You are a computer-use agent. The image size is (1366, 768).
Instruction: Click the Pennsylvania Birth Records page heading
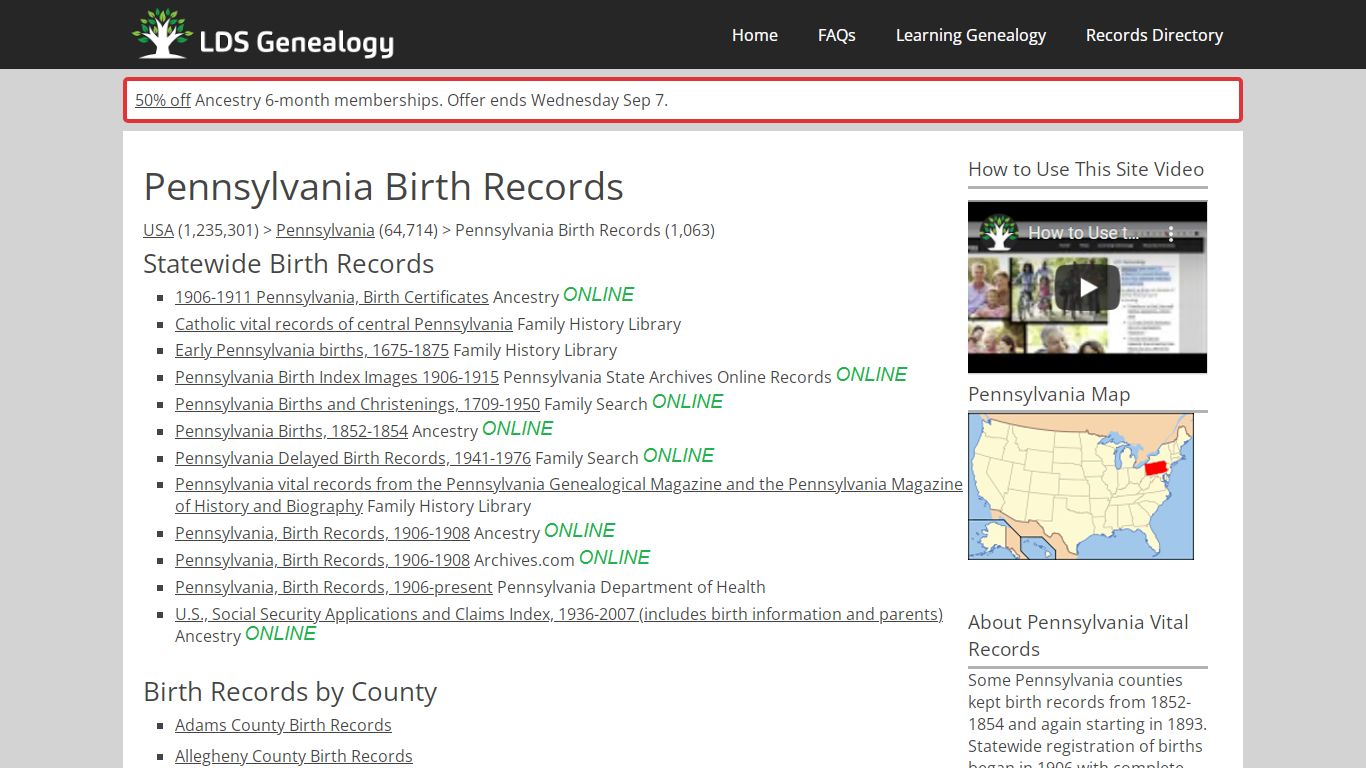(383, 187)
